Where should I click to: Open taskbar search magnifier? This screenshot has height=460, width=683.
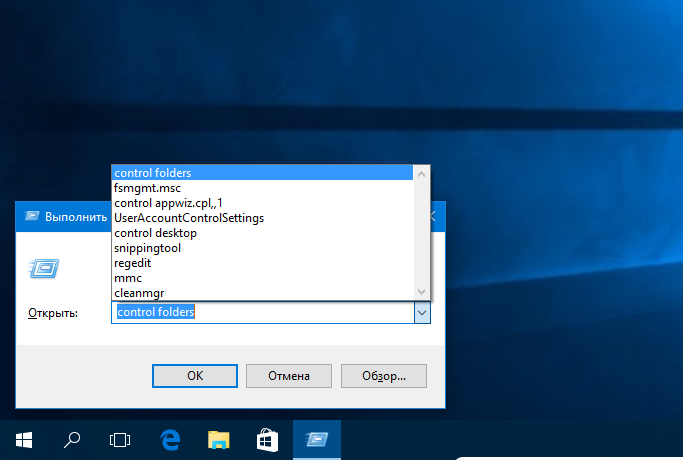(x=72, y=440)
